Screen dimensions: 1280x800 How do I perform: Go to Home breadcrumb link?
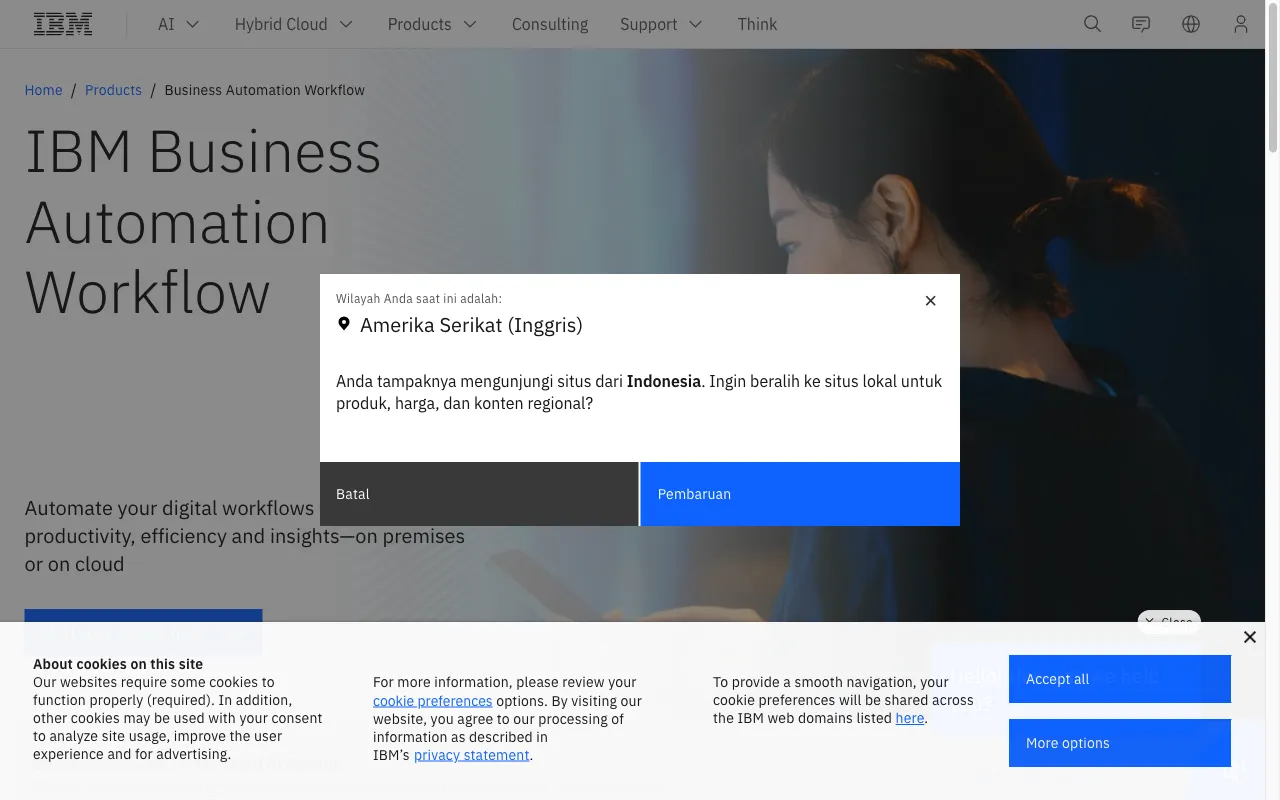[x=43, y=90]
